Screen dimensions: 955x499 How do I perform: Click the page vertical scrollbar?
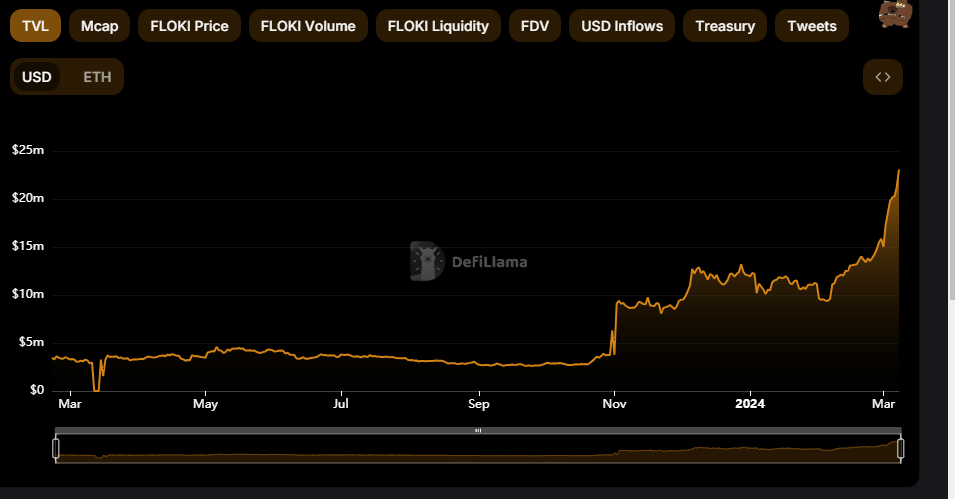[x=951, y=149]
